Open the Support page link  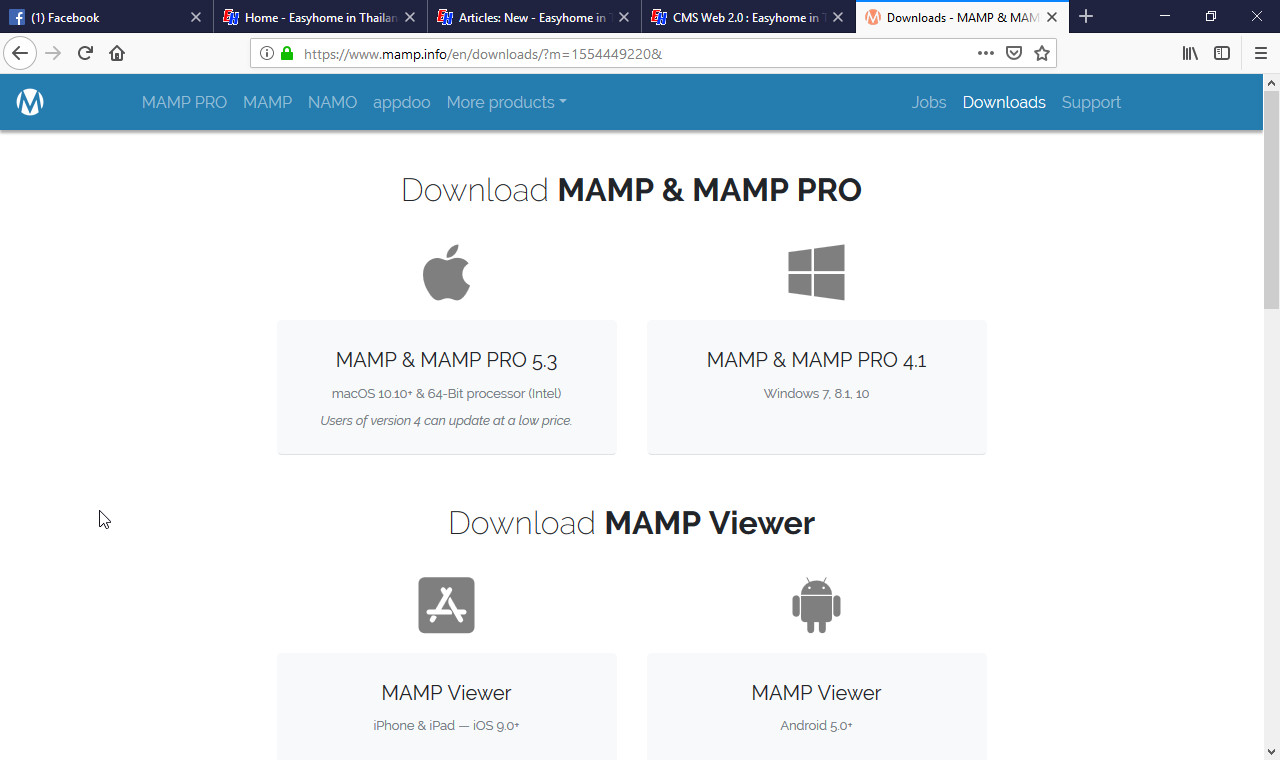(1091, 102)
